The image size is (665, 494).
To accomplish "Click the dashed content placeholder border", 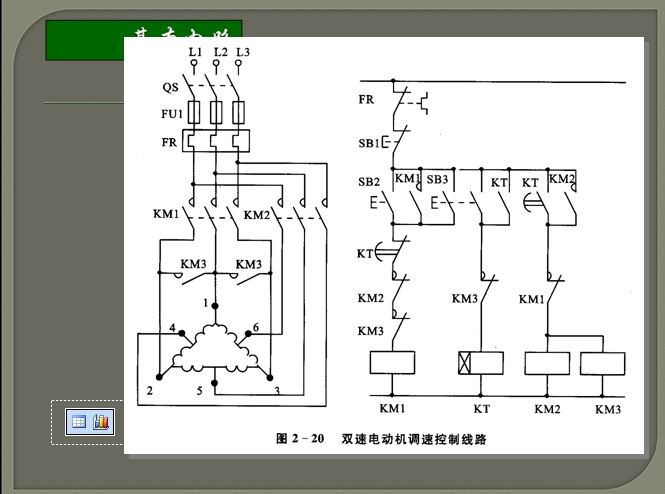I will click(52, 422).
